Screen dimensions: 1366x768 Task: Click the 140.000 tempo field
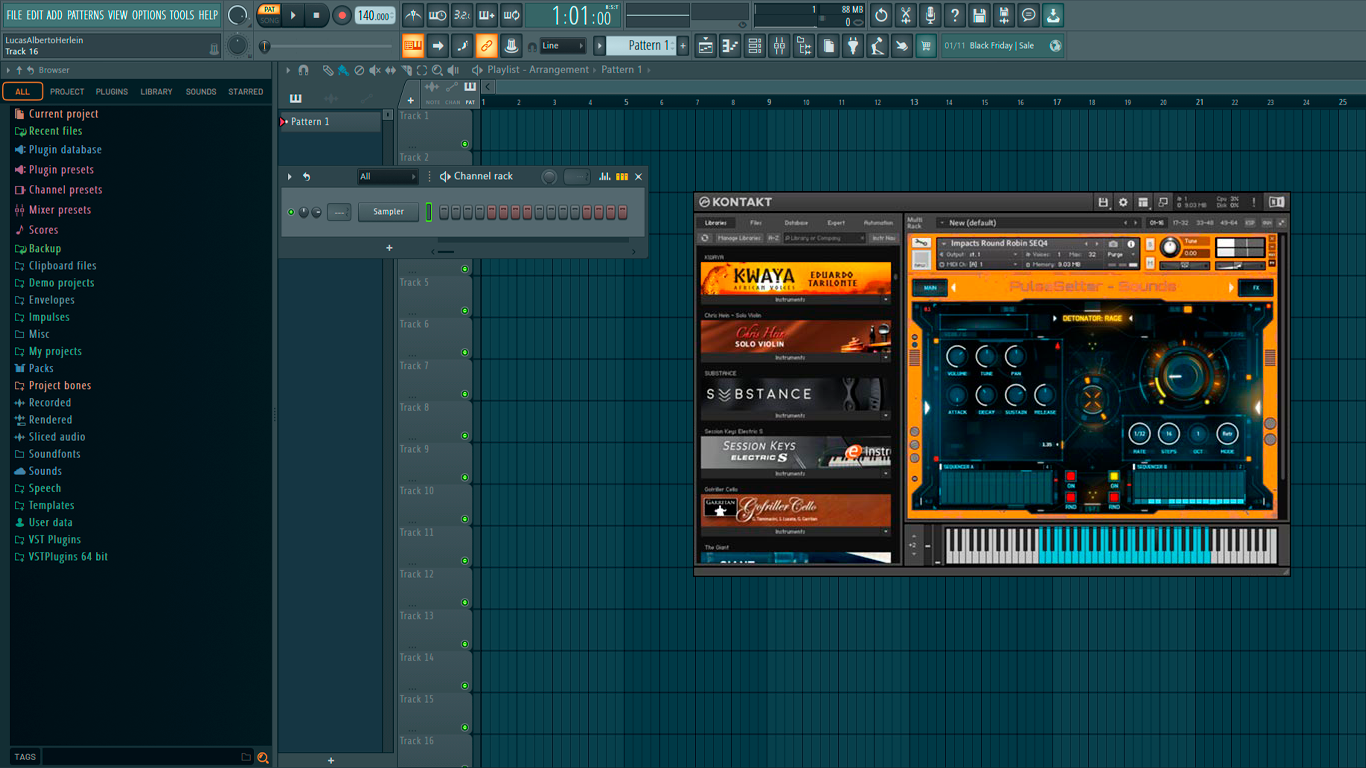coord(374,15)
